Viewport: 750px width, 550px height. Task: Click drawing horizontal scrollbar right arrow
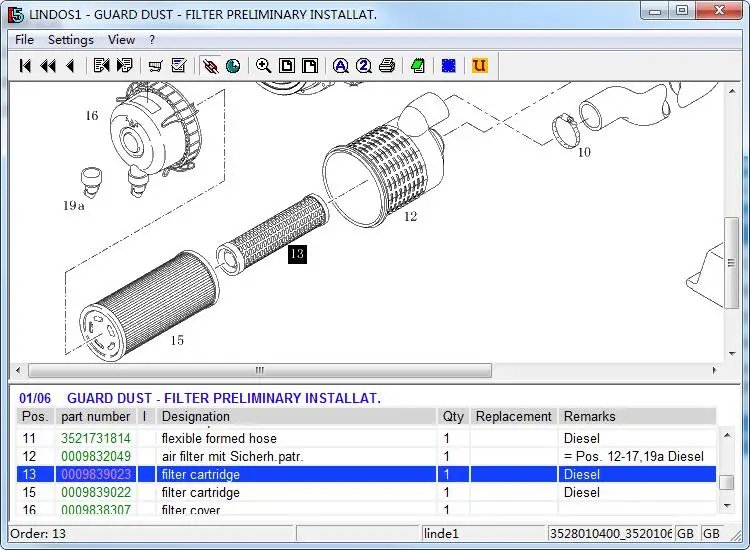(715, 370)
